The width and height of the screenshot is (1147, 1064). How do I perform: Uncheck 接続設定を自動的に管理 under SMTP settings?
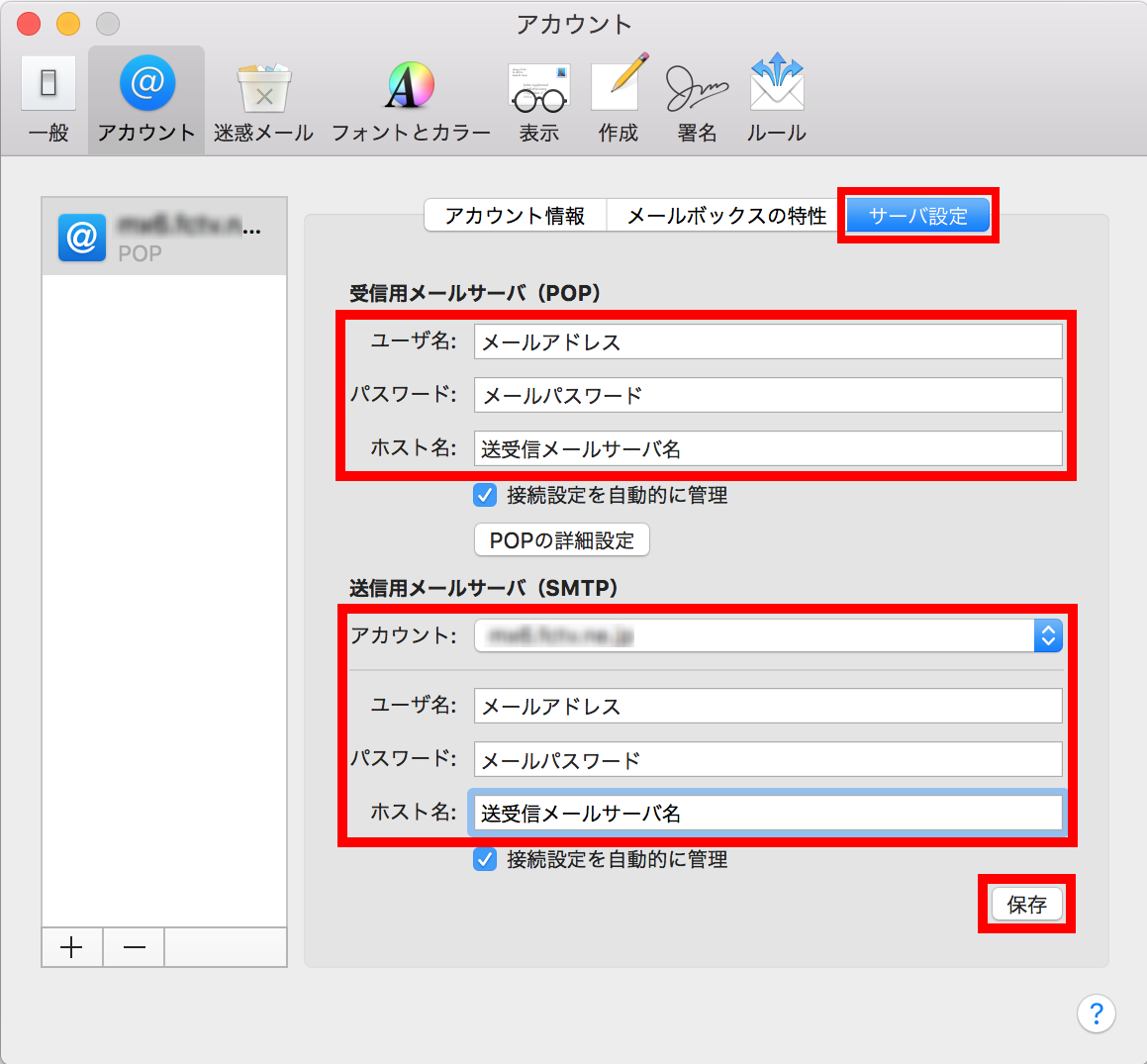click(484, 859)
